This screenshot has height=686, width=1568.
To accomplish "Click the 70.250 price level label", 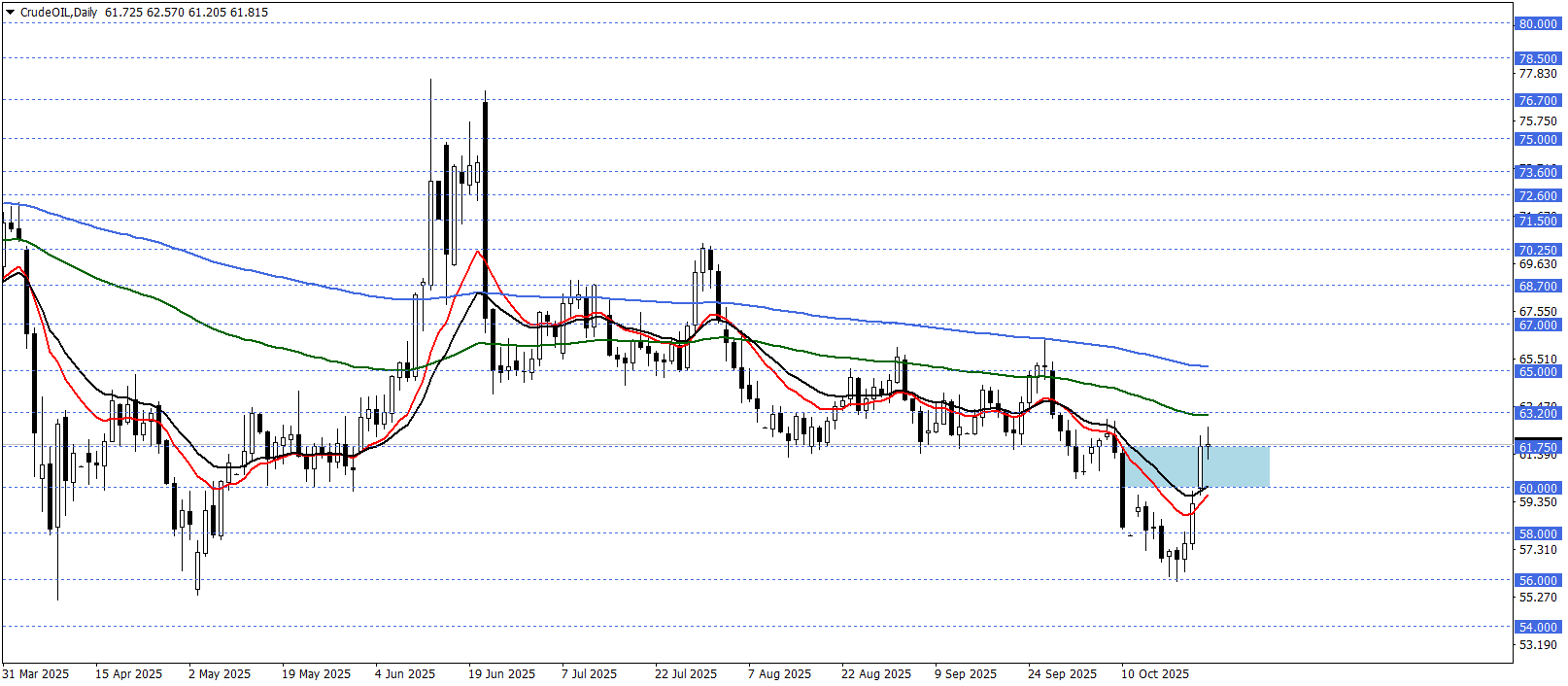I will coord(1537,250).
